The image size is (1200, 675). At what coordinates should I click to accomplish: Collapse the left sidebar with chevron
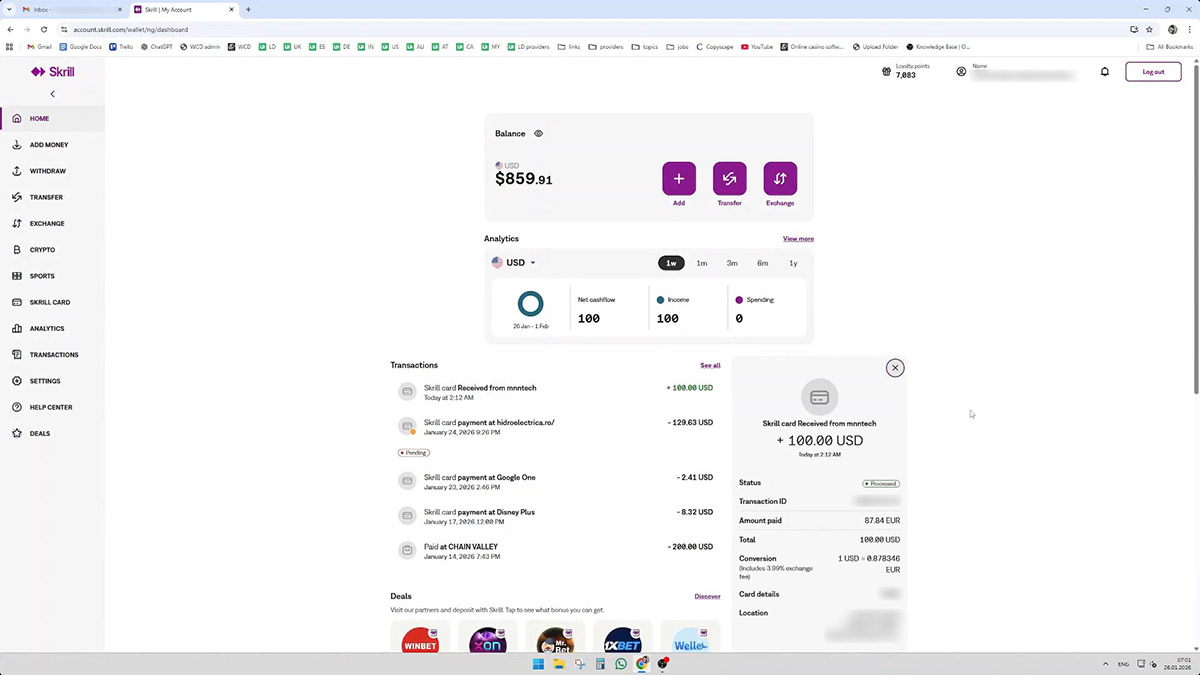click(x=52, y=94)
